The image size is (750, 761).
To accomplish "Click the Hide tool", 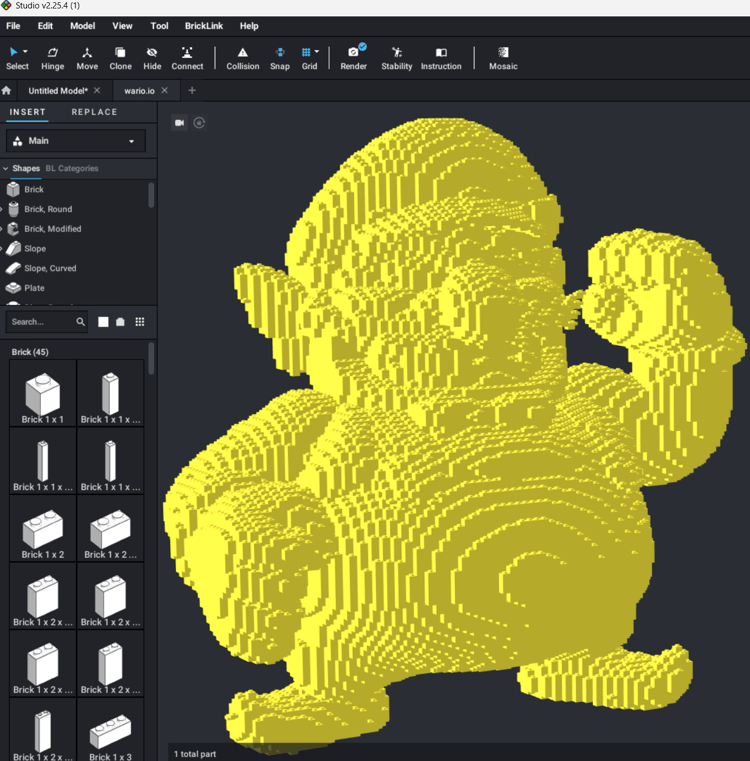I will coord(152,58).
